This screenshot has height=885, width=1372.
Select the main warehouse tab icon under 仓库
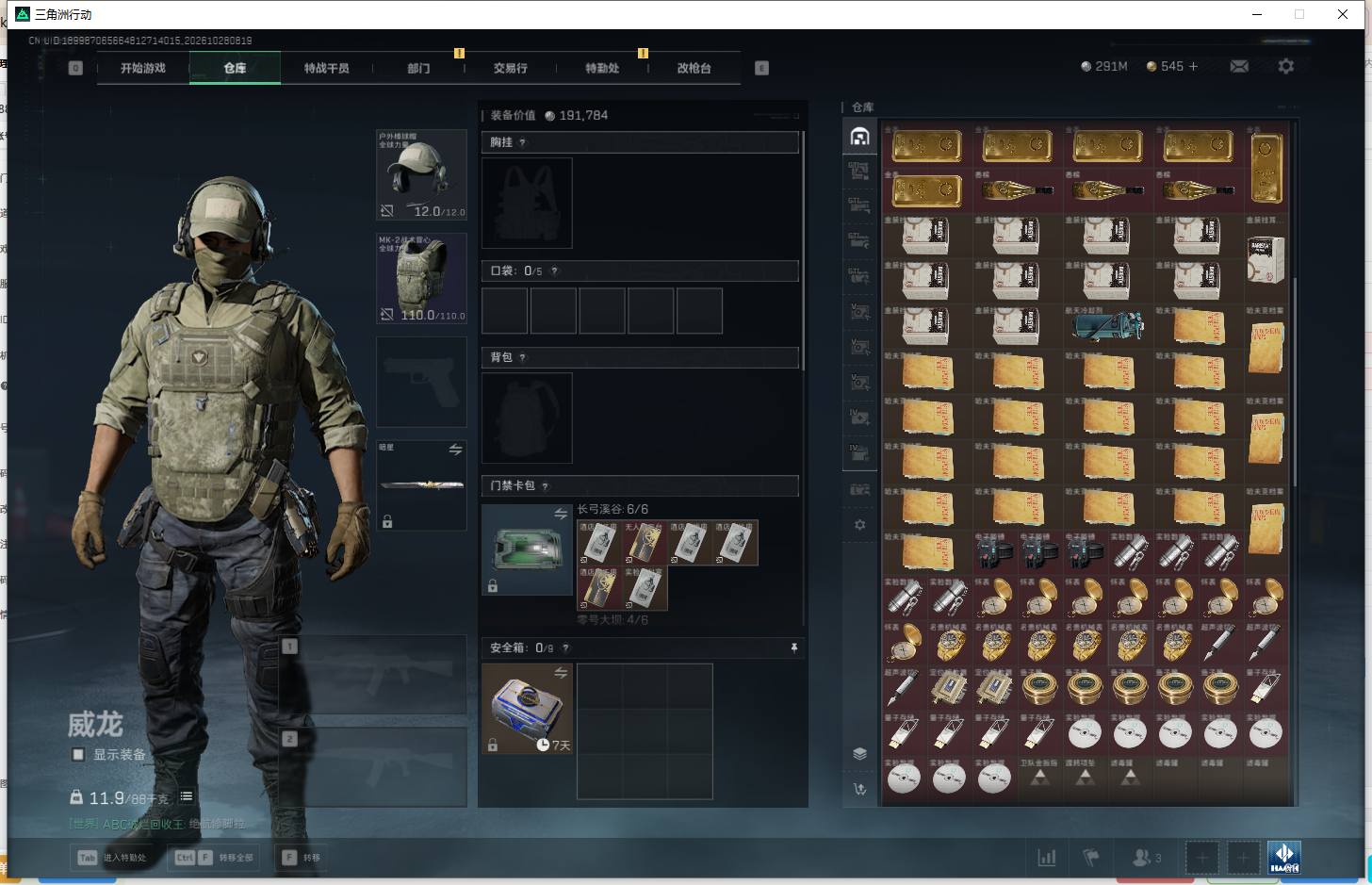pos(859,137)
